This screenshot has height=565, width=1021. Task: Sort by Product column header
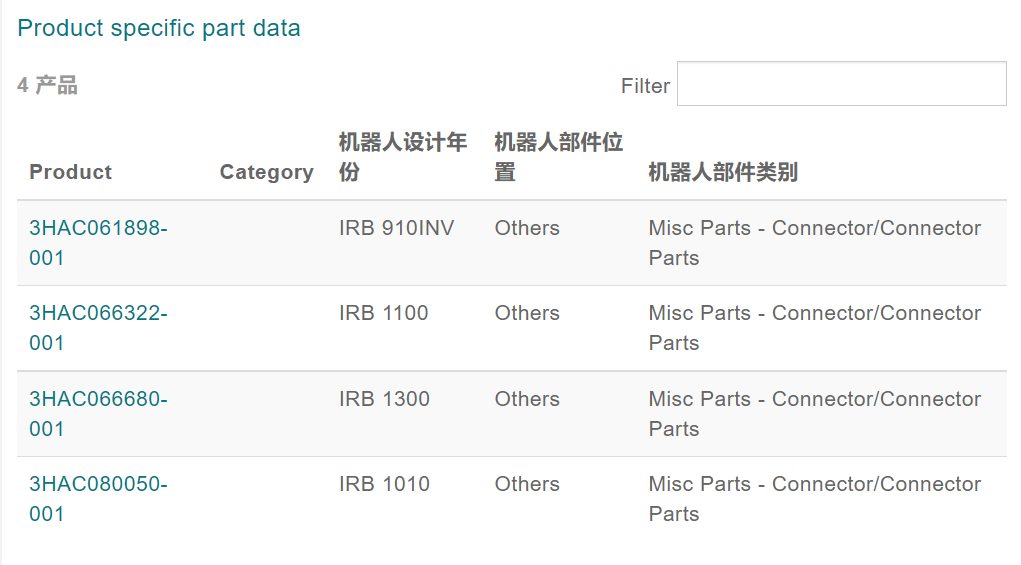70,172
